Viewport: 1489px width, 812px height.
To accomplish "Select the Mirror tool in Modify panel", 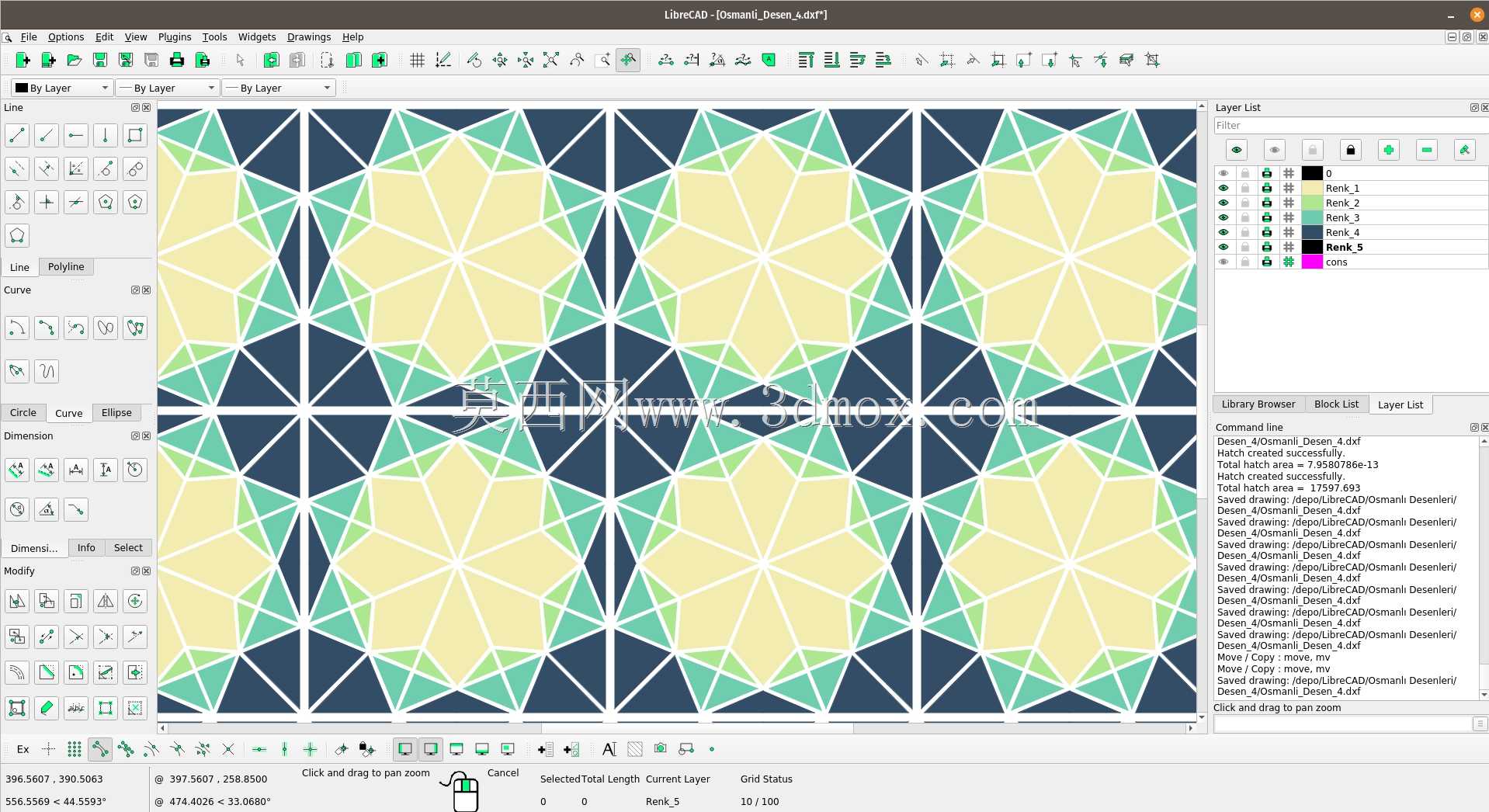I will click(106, 601).
